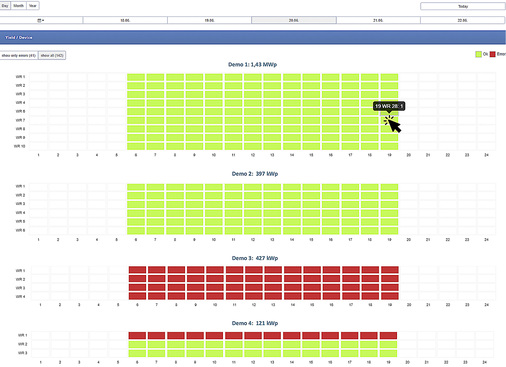Click Demo 4 WR 1 red cell at hour 19
The width and height of the screenshot is (506, 367).
tap(388, 335)
